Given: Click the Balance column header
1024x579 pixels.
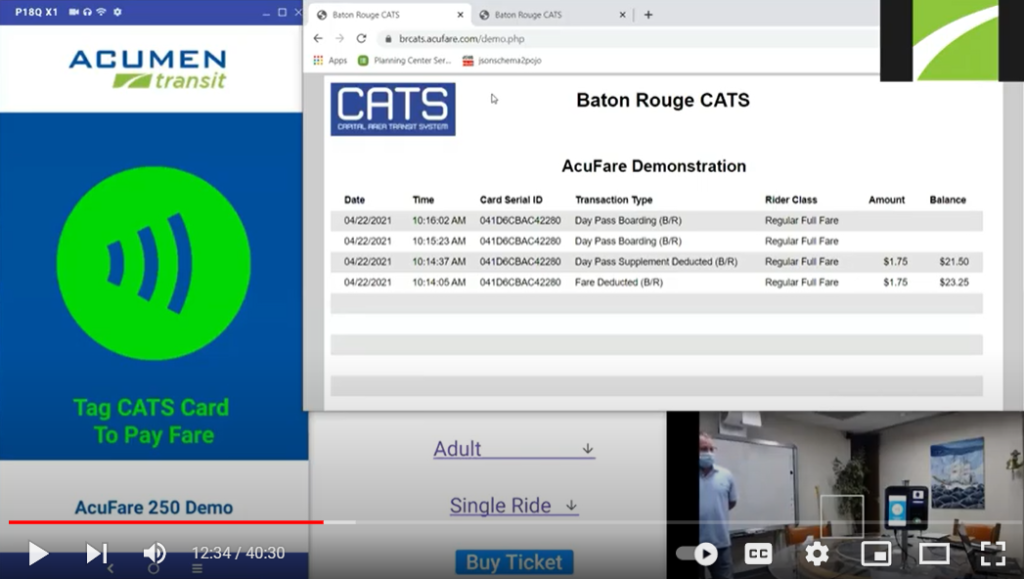Looking at the screenshot, I should 948,200.
